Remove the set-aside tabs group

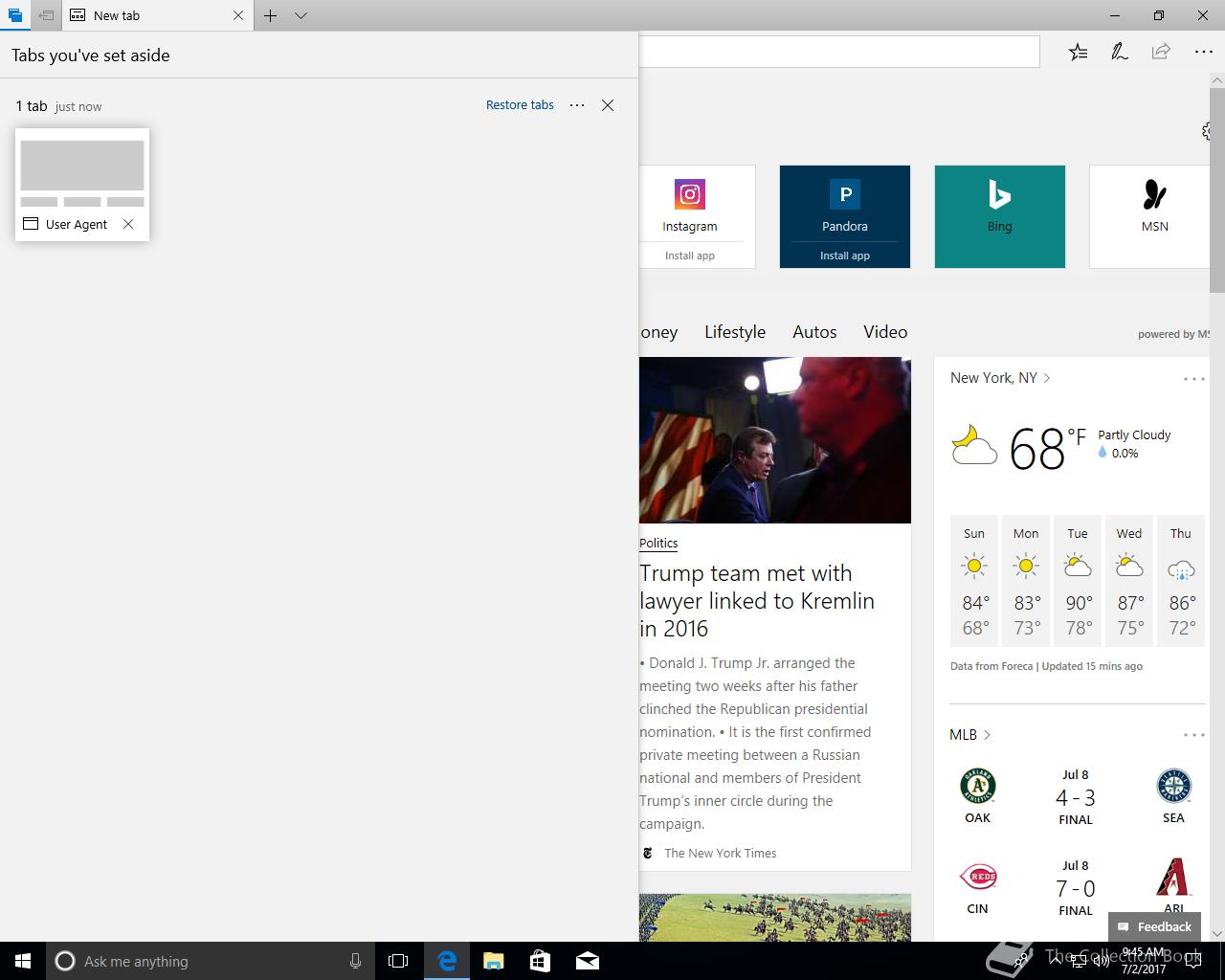[x=608, y=105]
